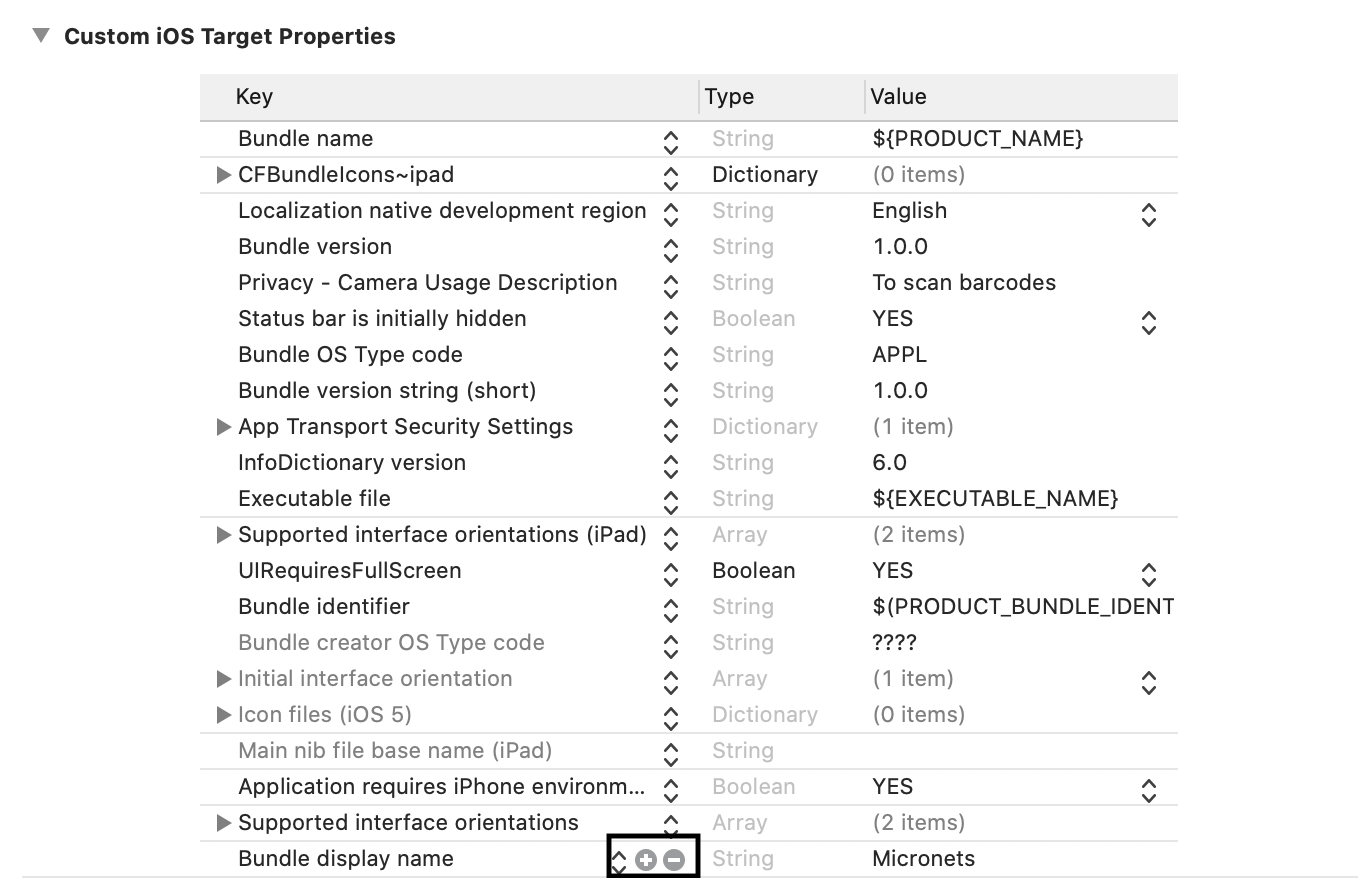Expand App Transport Security Settings
1366x878 pixels.
point(224,427)
